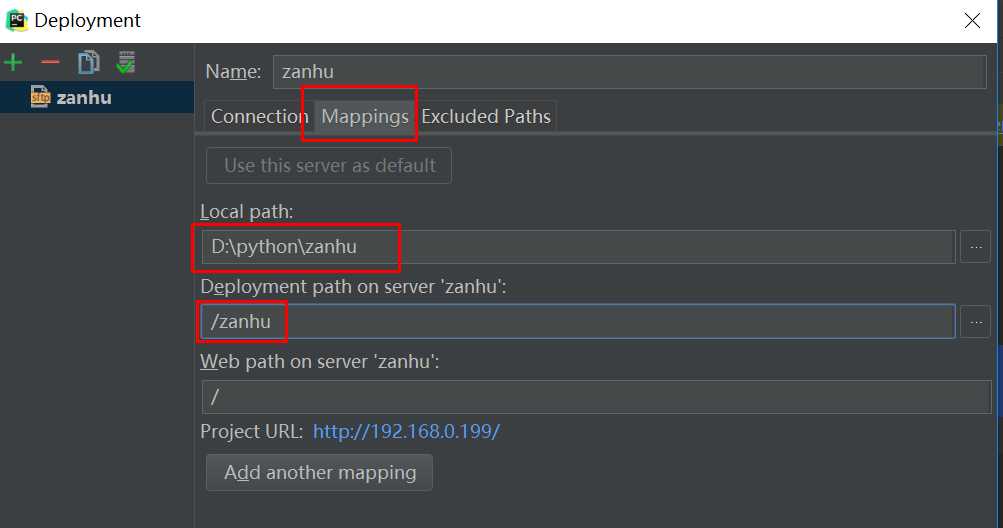Click the sftp file icon beside zanhu
1003x528 pixels.
[x=40, y=97]
